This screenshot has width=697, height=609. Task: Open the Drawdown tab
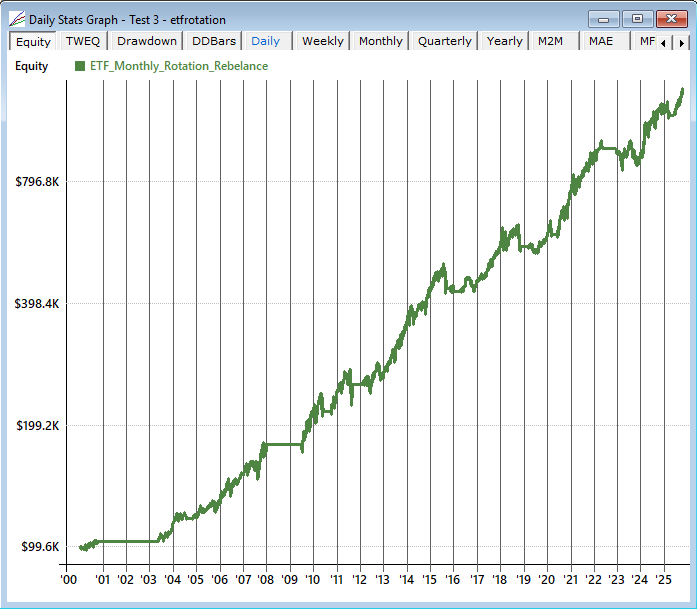click(147, 41)
